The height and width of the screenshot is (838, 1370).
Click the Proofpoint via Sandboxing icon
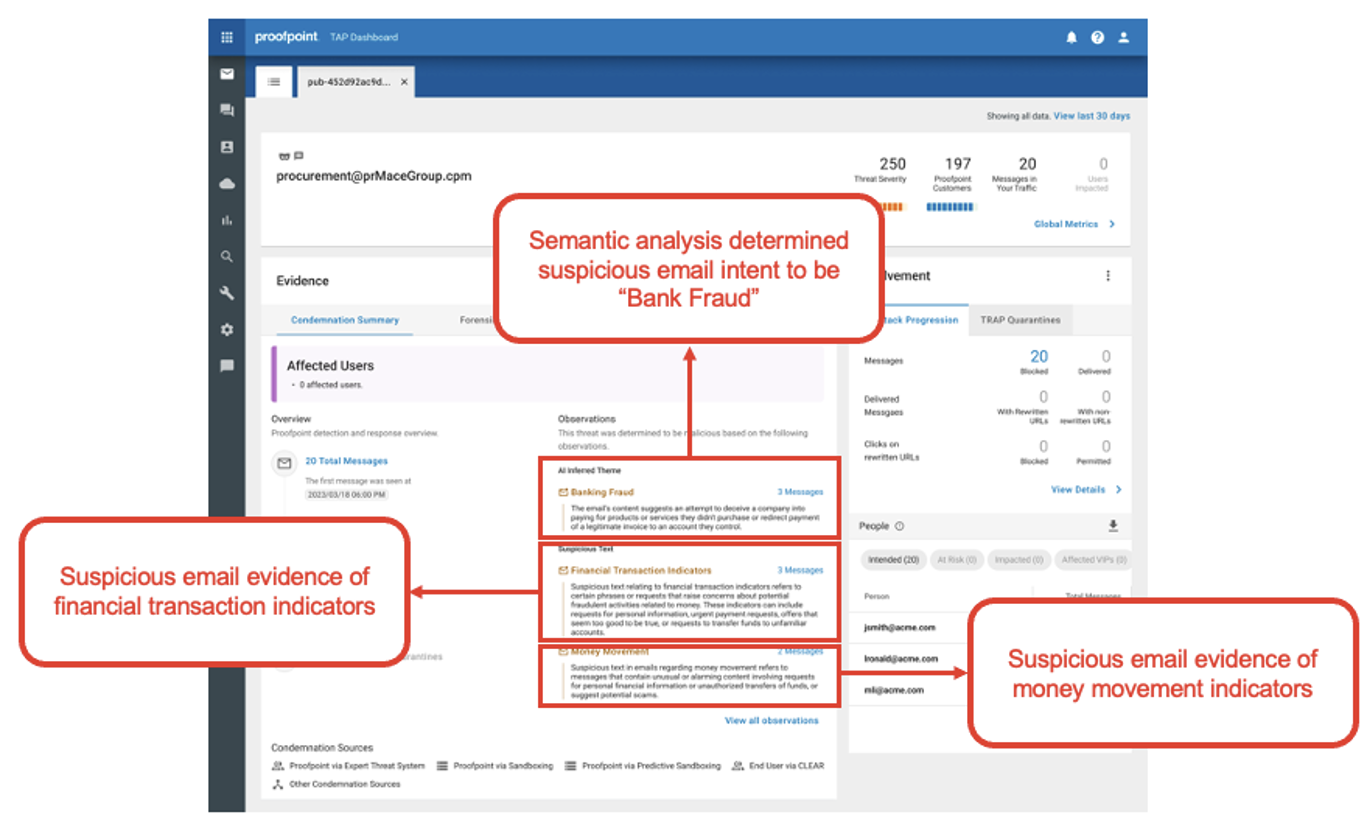pyautogui.click(x=443, y=766)
